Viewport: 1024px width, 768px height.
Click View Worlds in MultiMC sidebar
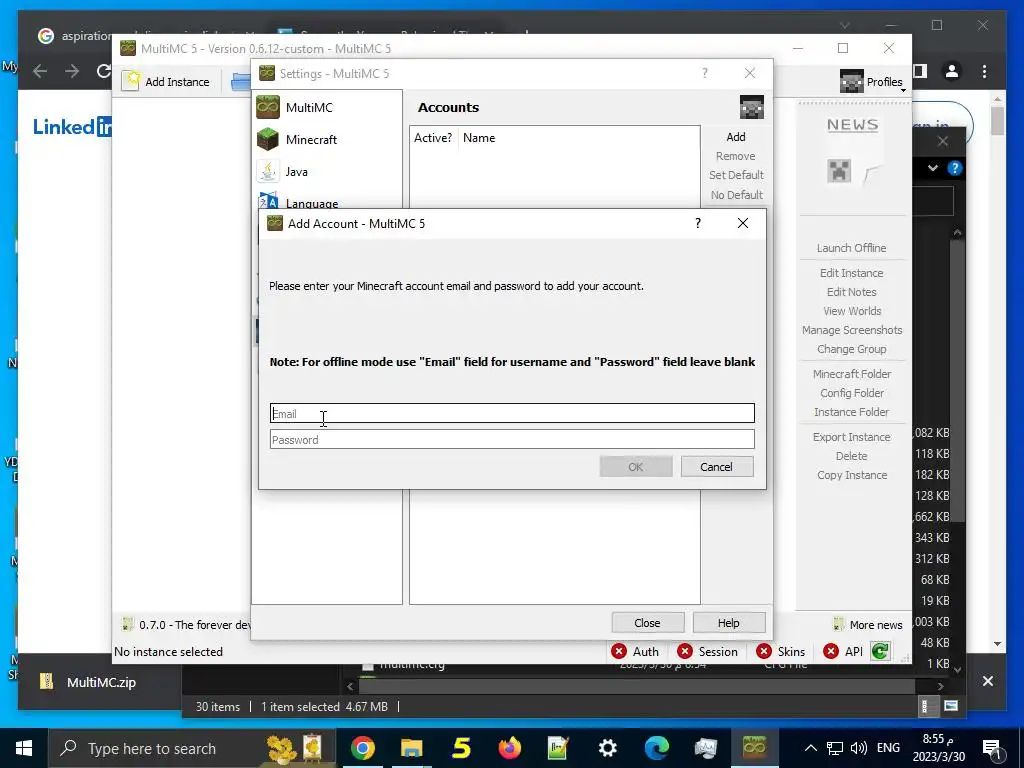point(852,311)
